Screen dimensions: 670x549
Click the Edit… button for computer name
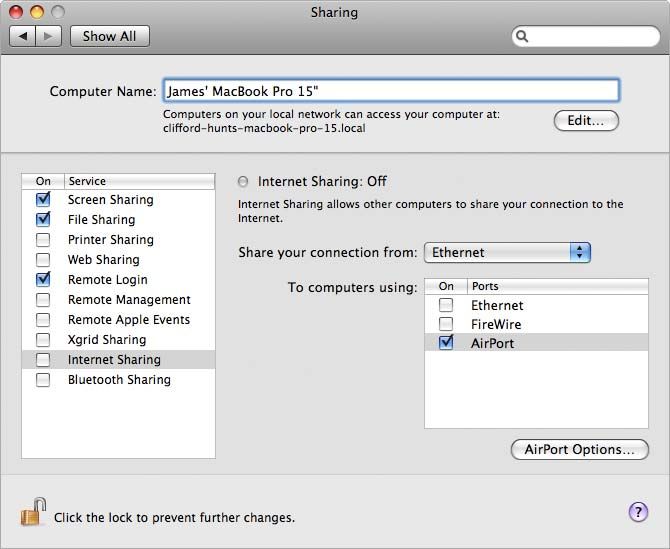586,121
